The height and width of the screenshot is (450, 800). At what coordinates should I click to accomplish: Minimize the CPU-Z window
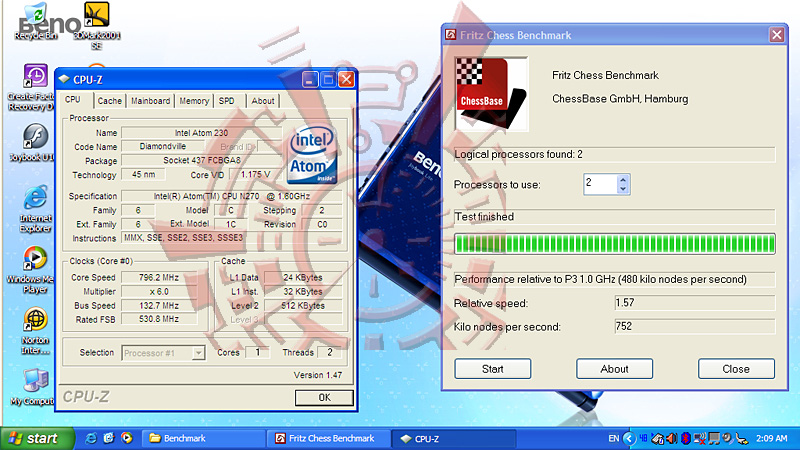point(310,80)
